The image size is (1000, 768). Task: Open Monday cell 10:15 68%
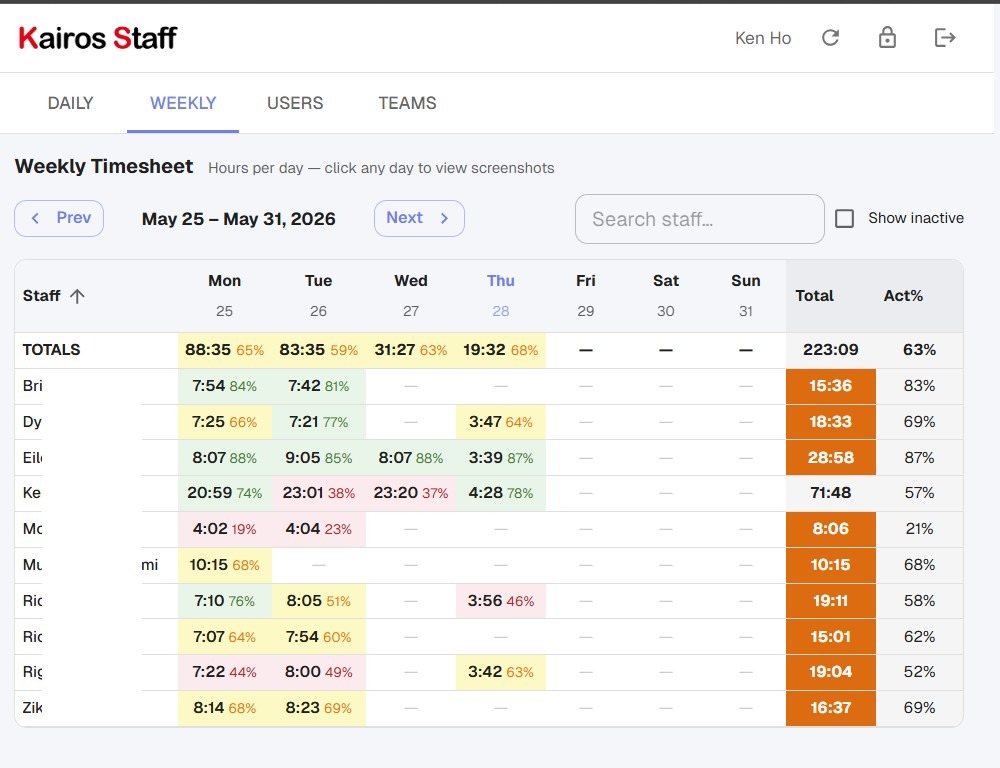pos(224,565)
